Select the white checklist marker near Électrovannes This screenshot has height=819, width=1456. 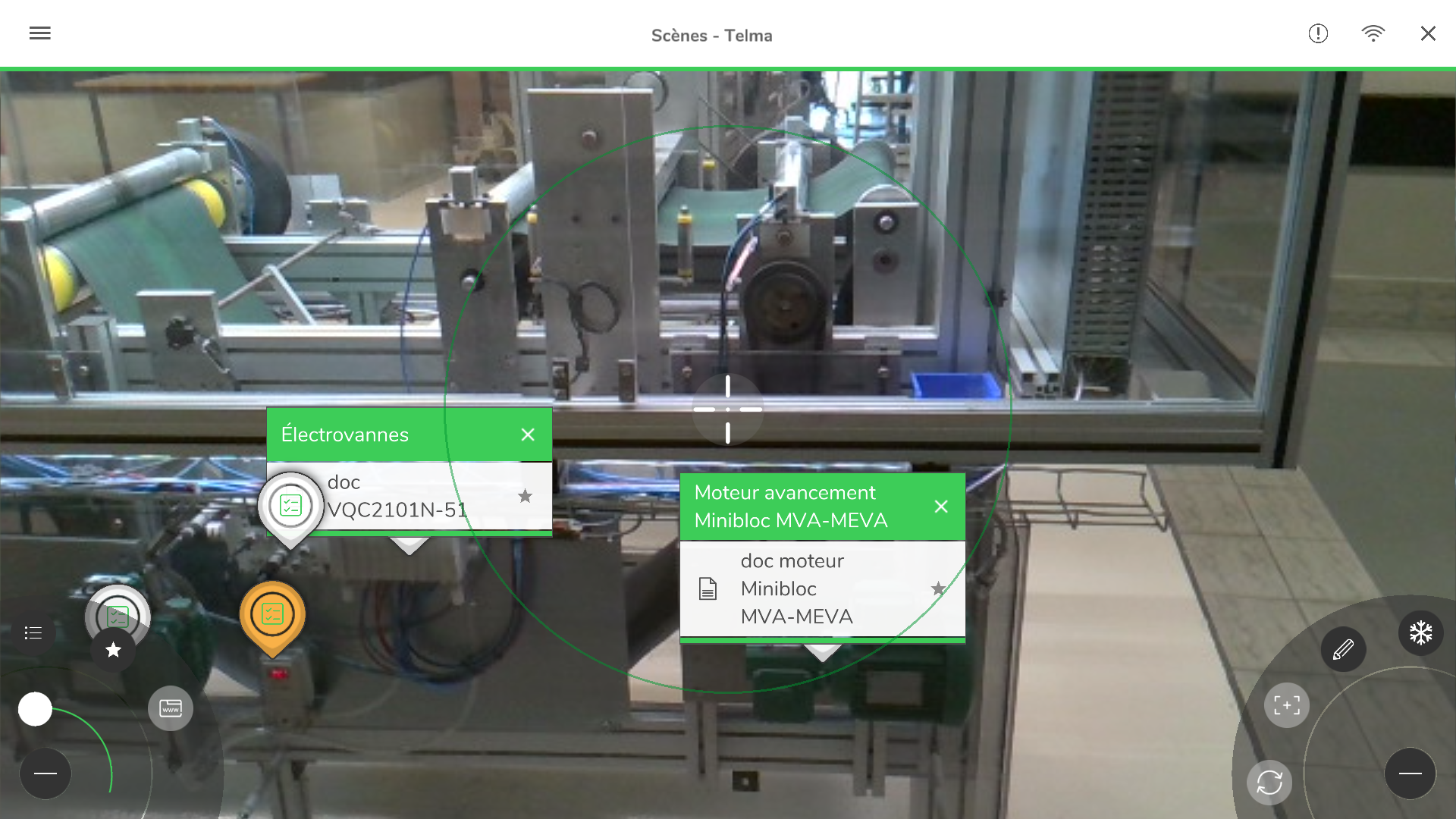(x=291, y=505)
